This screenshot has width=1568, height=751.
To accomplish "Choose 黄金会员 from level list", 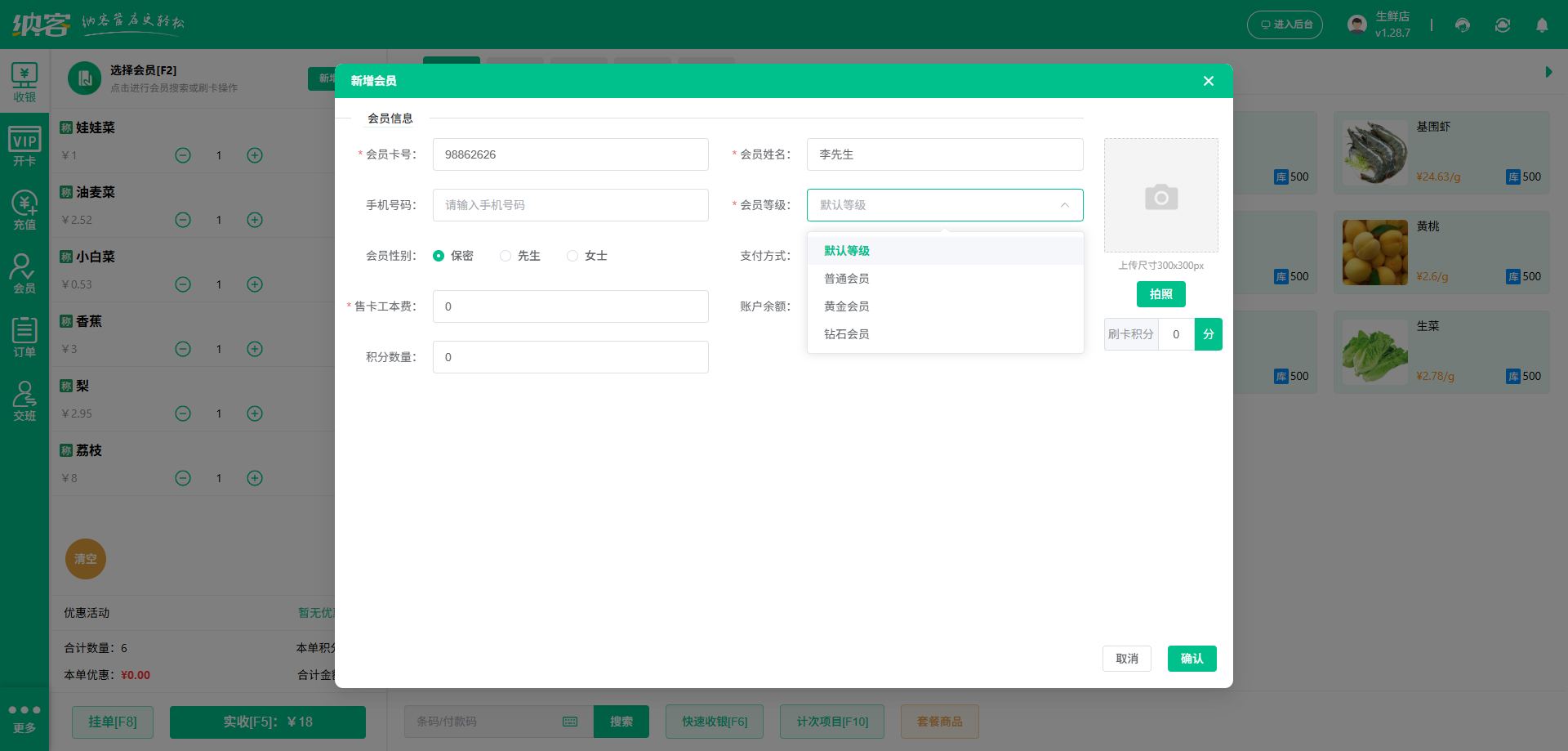I will (x=945, y=306).
